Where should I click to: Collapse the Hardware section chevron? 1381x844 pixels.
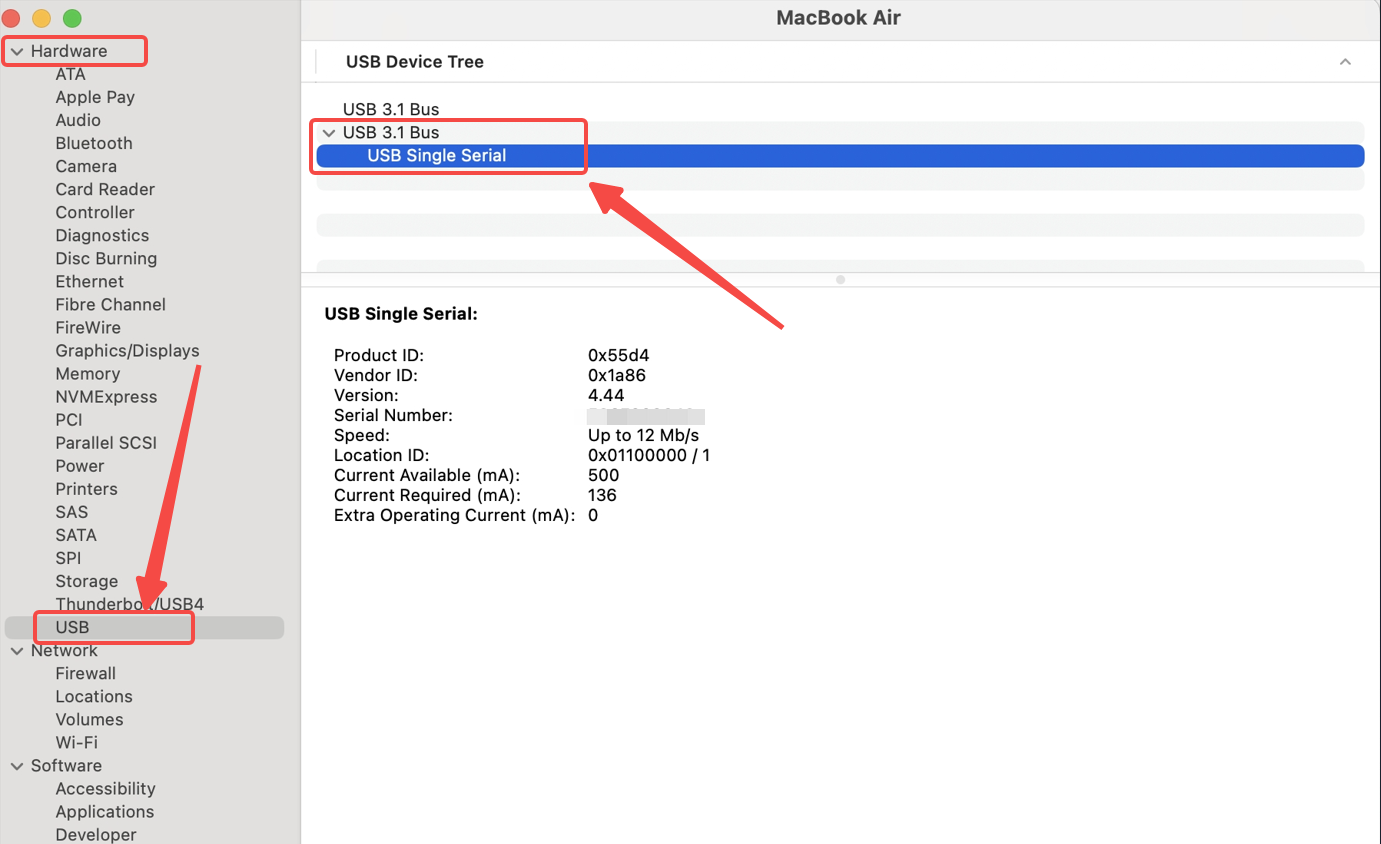[17, 51]
